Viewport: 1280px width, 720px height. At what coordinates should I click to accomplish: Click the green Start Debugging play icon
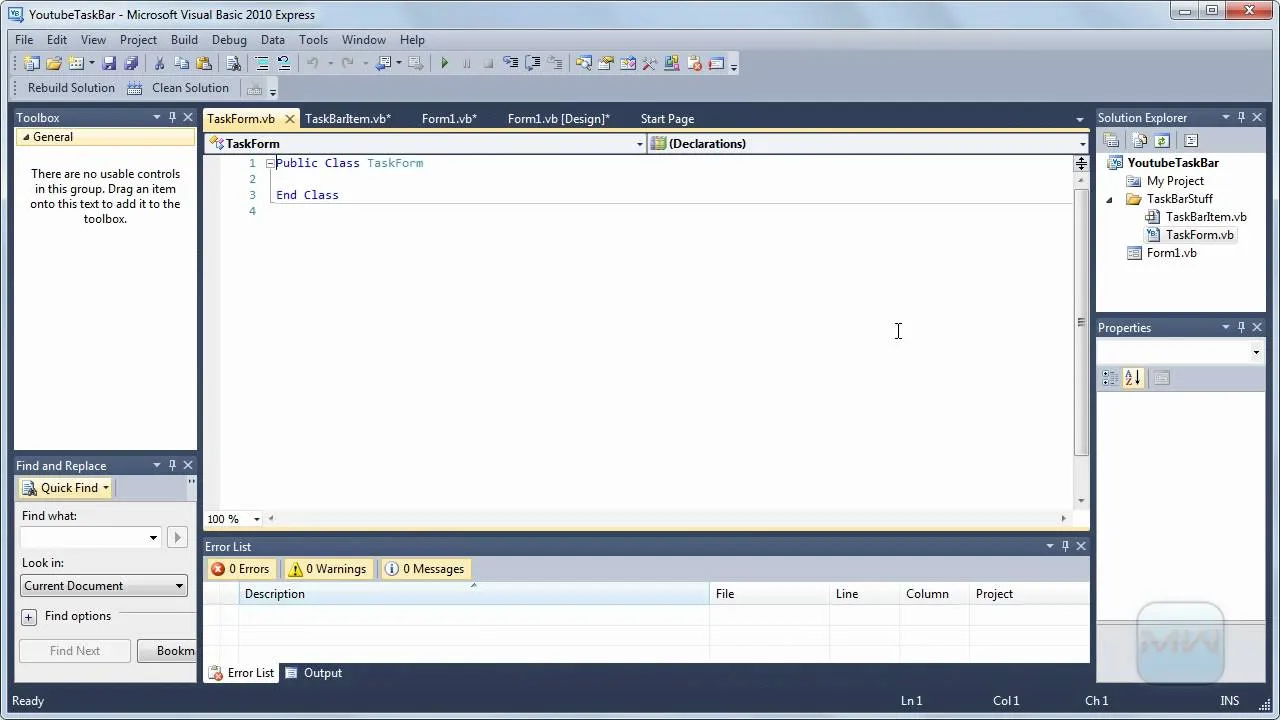coord(444,63)
